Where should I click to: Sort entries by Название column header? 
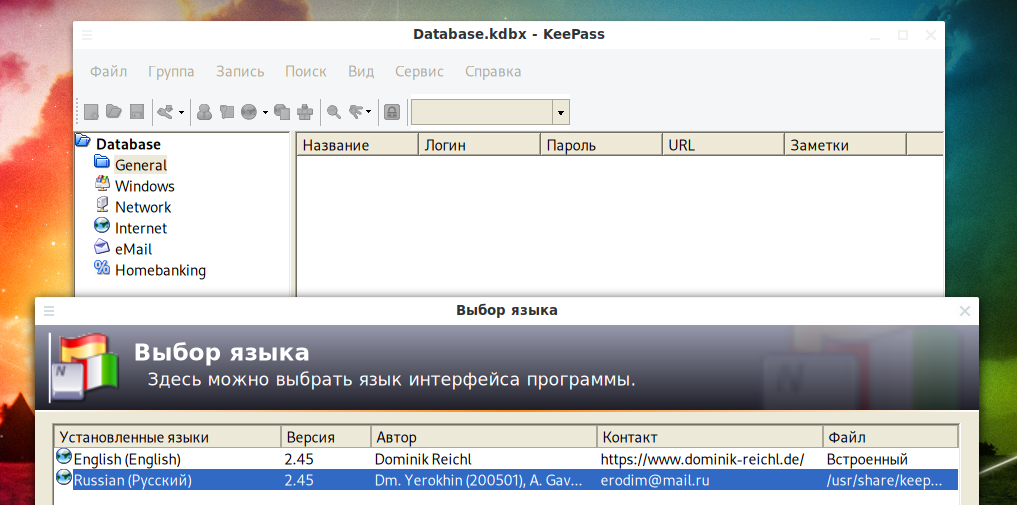pos(357,145)
